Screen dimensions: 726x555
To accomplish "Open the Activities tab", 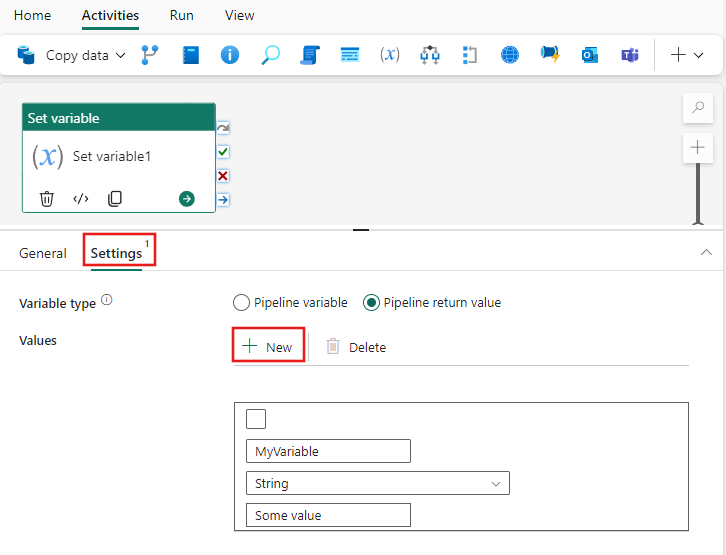I will click(x=110, y=15).
